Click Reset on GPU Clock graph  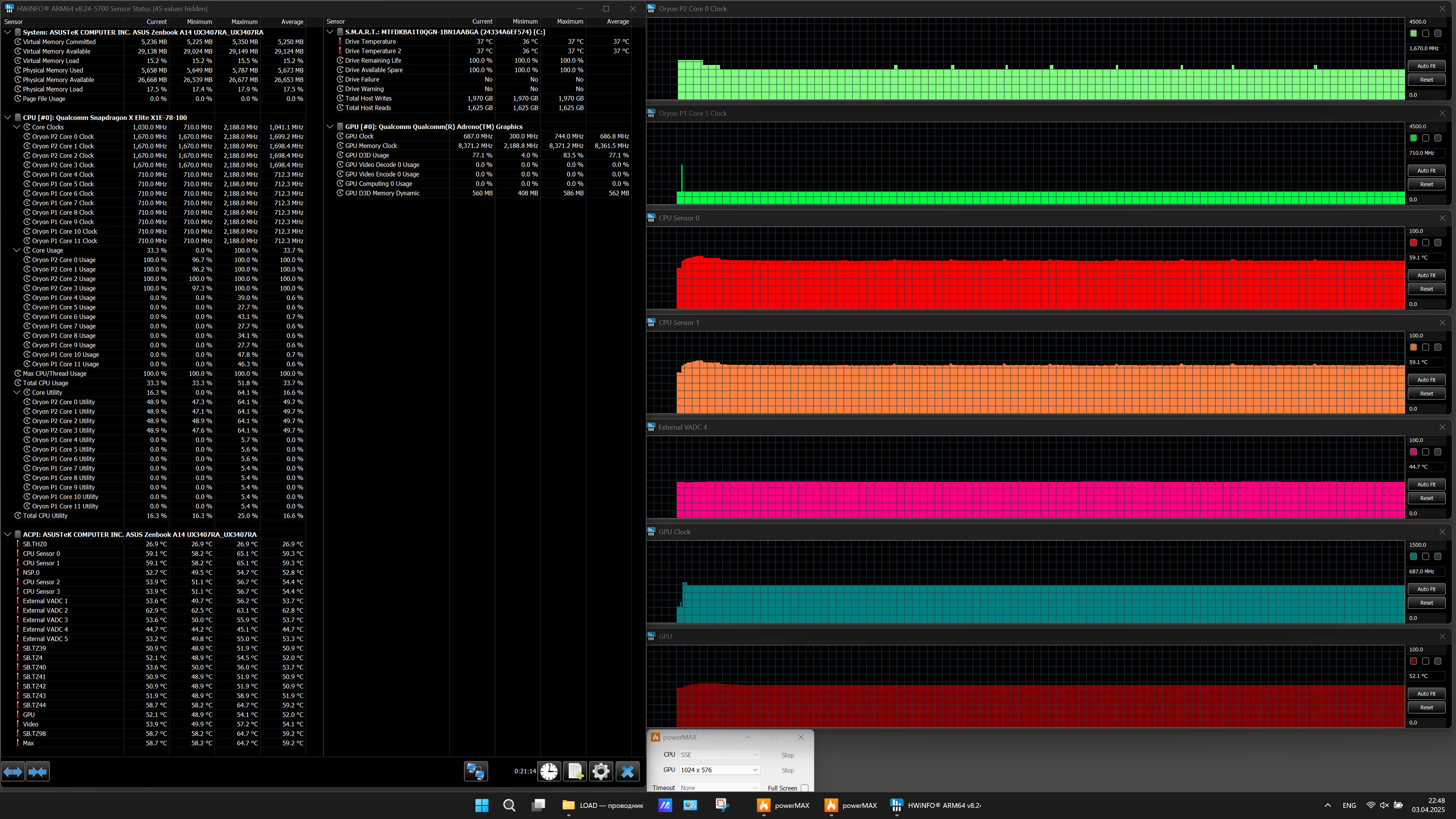(x=1426, y=603)
